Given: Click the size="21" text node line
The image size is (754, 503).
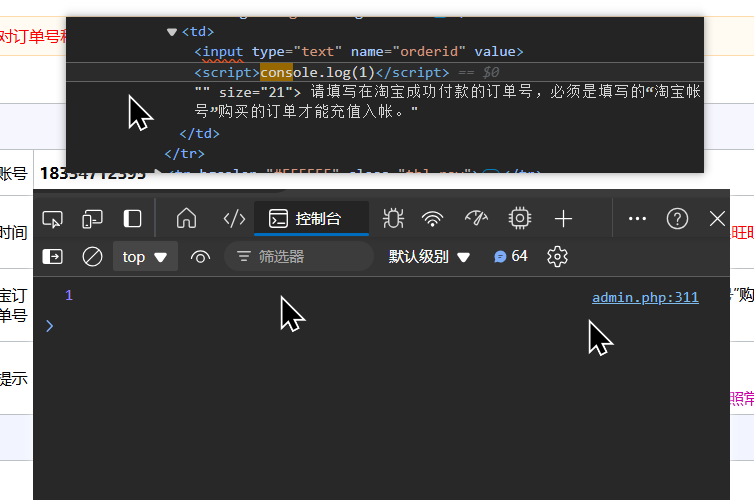Looking at the screenshot, I should click(x=447, y=101).
